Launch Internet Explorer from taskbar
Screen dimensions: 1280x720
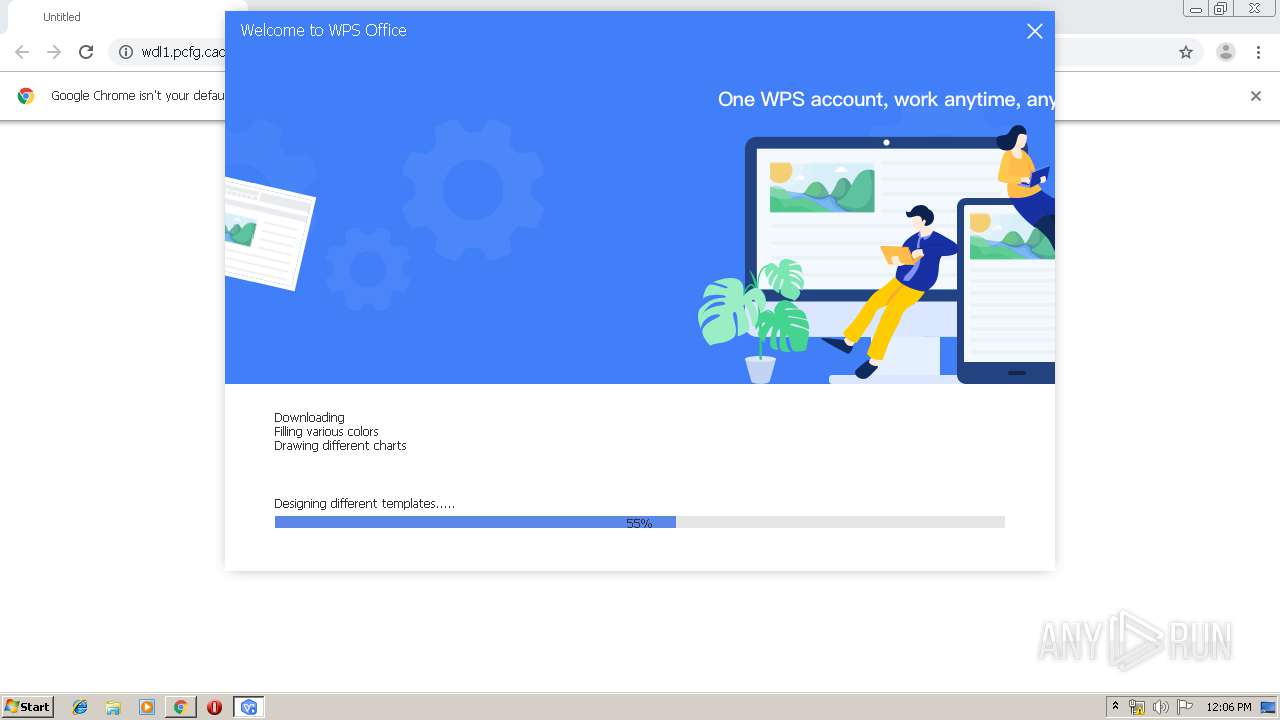pyautogui.click(x=80, y=707)
